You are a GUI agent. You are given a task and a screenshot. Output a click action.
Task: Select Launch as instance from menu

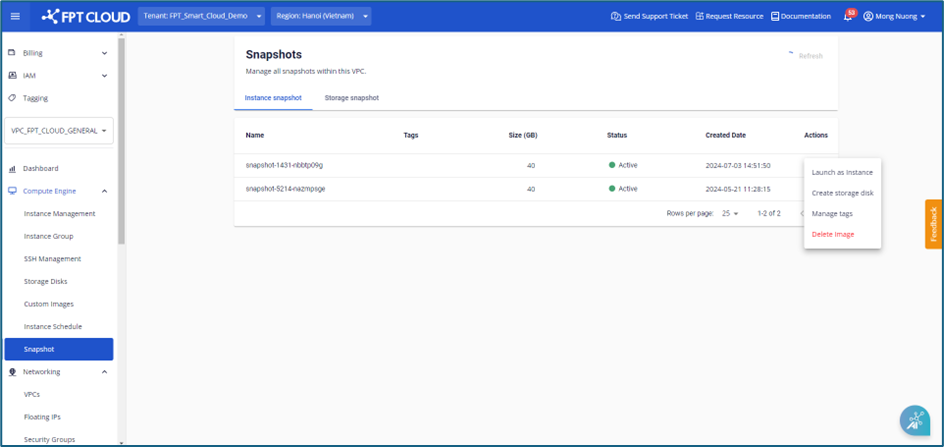click(x=841, y=172)
